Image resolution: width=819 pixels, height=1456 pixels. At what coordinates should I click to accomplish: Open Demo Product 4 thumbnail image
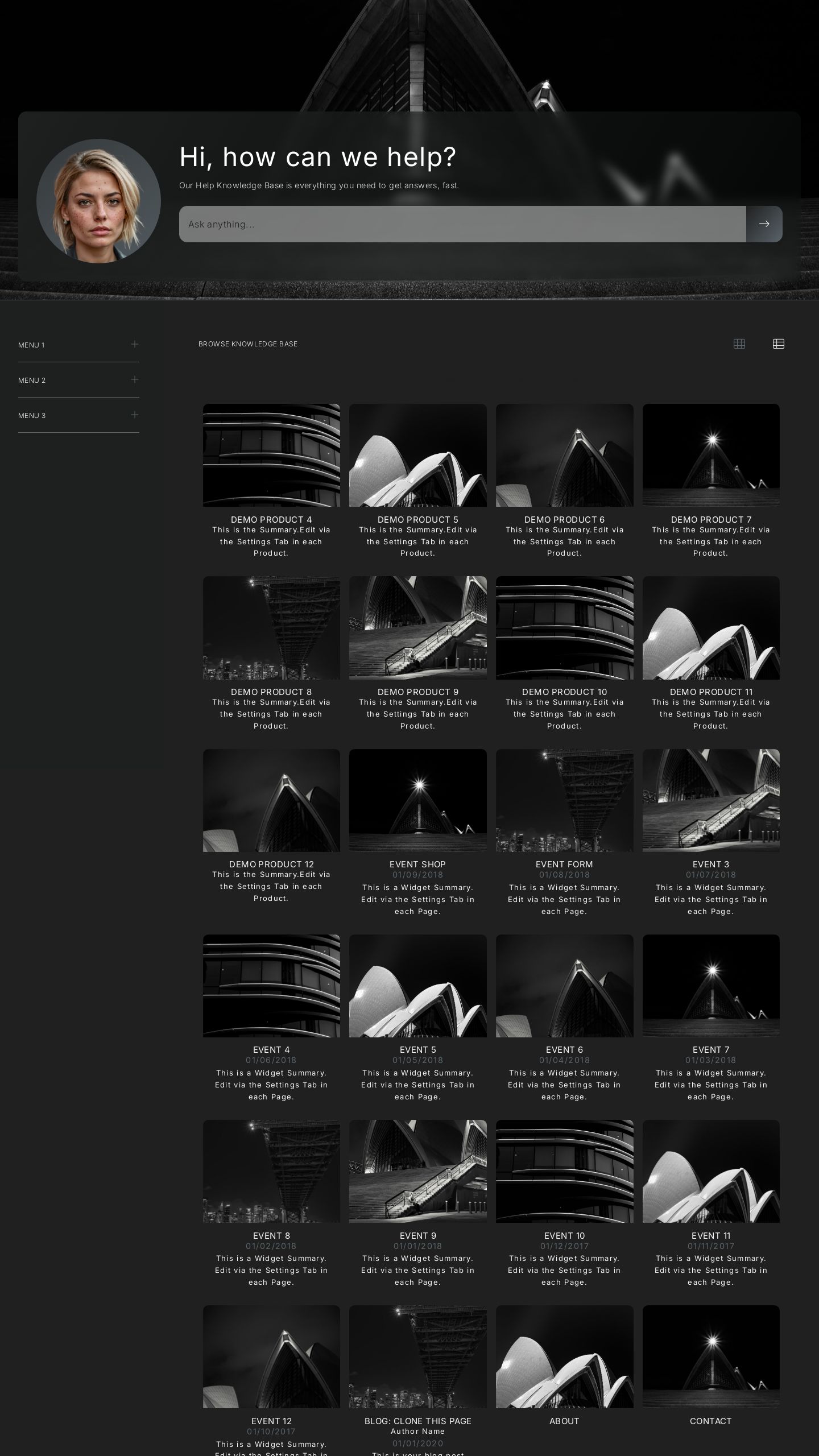[x=271, y=455]
